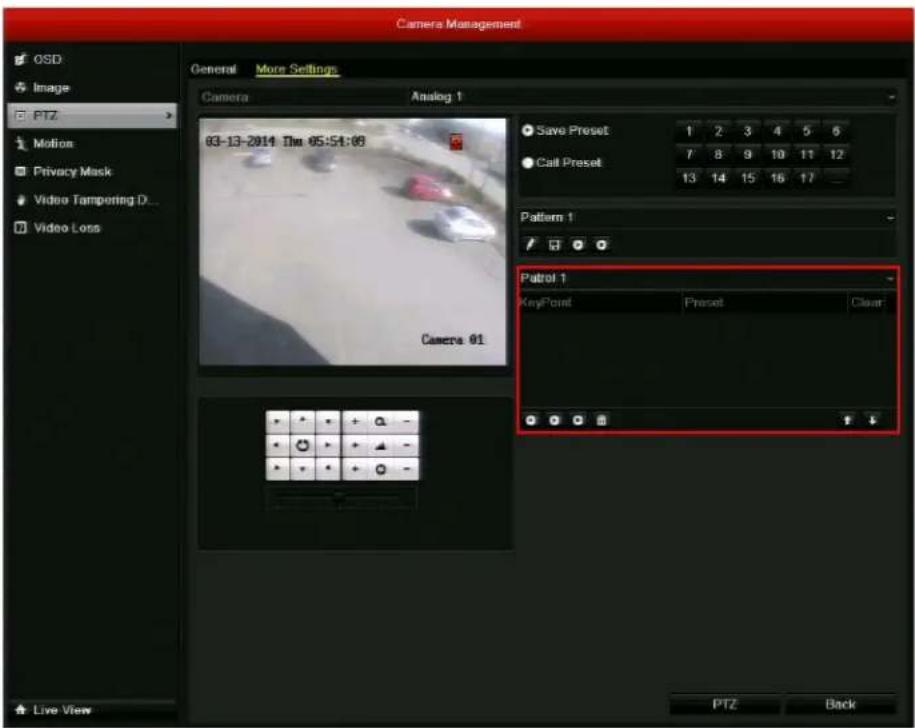Delete patrol key points with the trash icon
Viewport: 915px width, 728px height.
(602, 420)
